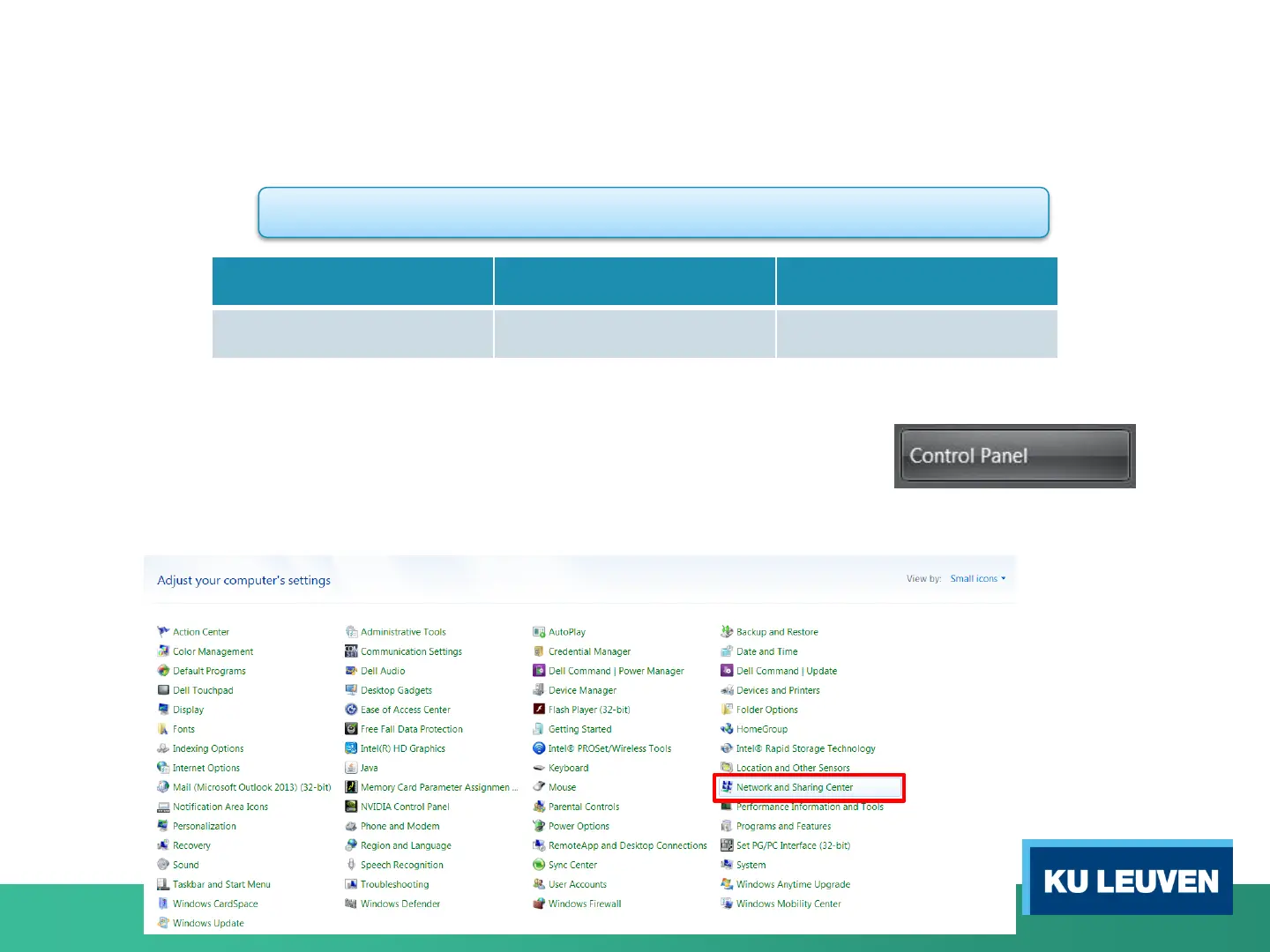Open Notification Area Icons link
Image resolution: width=1270 pixels, height=952 pixels.
coord(220,807)
